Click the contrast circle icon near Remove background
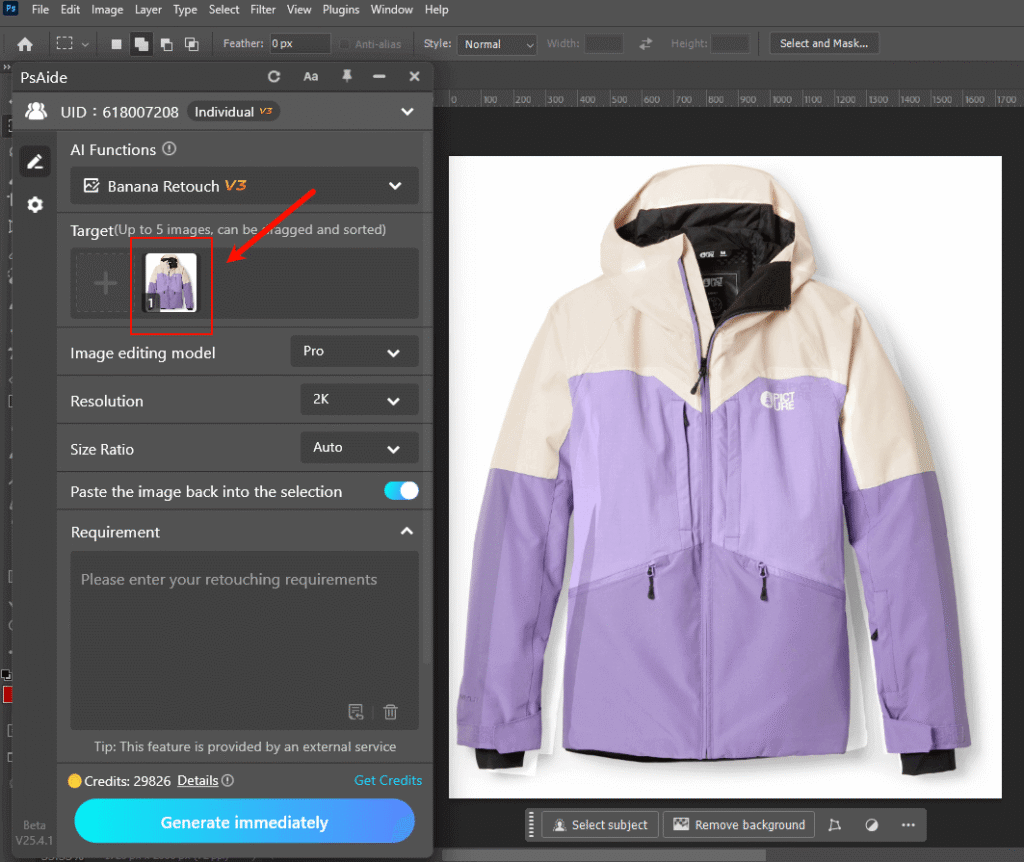Image resolution: width=1024 pixels, height=862 pixels. (x=871, y=824)
